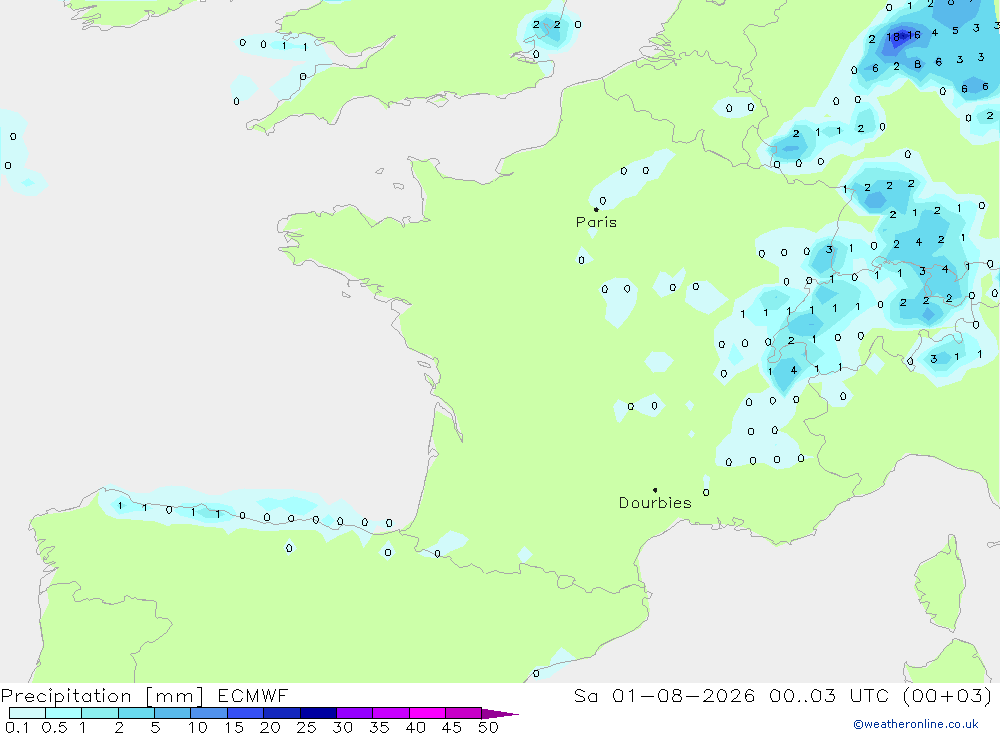Pick the legend swatch between 10 and 15
The height and width of the screenshot is (733, 1000).
click(209, 713)
